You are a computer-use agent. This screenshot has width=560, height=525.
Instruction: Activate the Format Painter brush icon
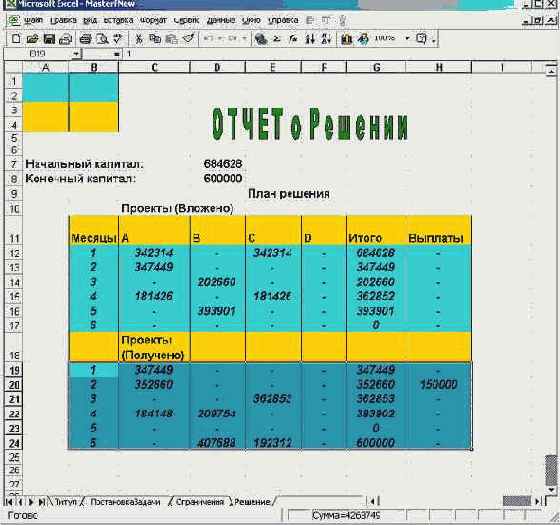pyautogui.click(x=189, y=39)
